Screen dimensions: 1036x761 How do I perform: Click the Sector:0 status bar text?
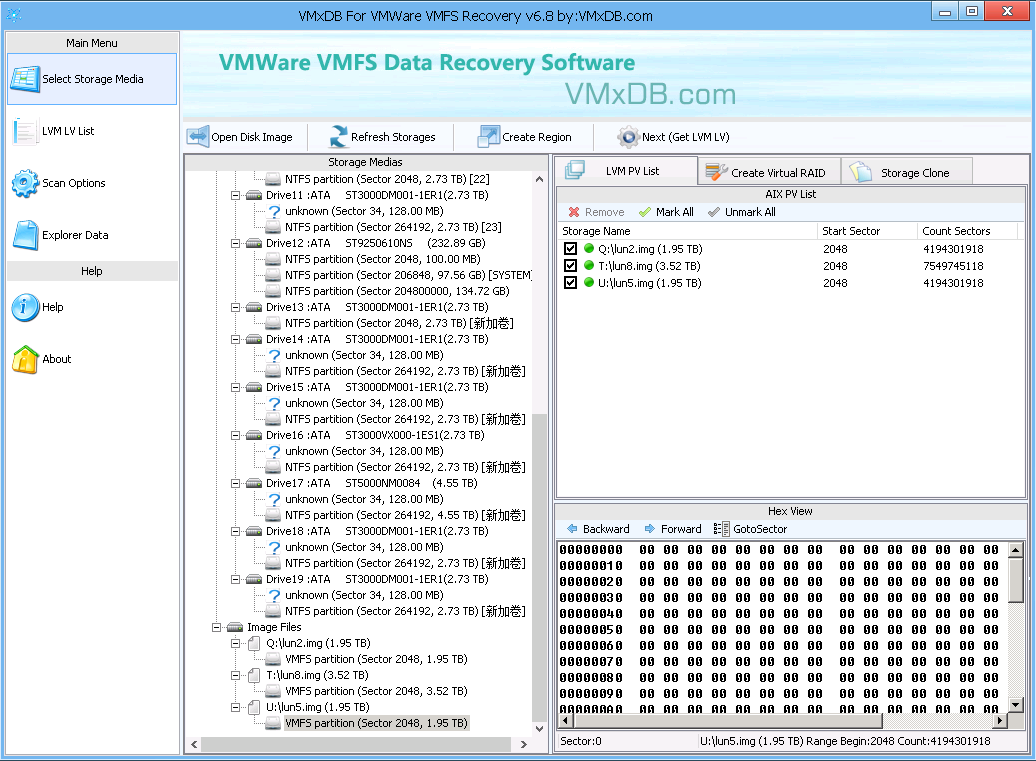(x=581, y=741)
